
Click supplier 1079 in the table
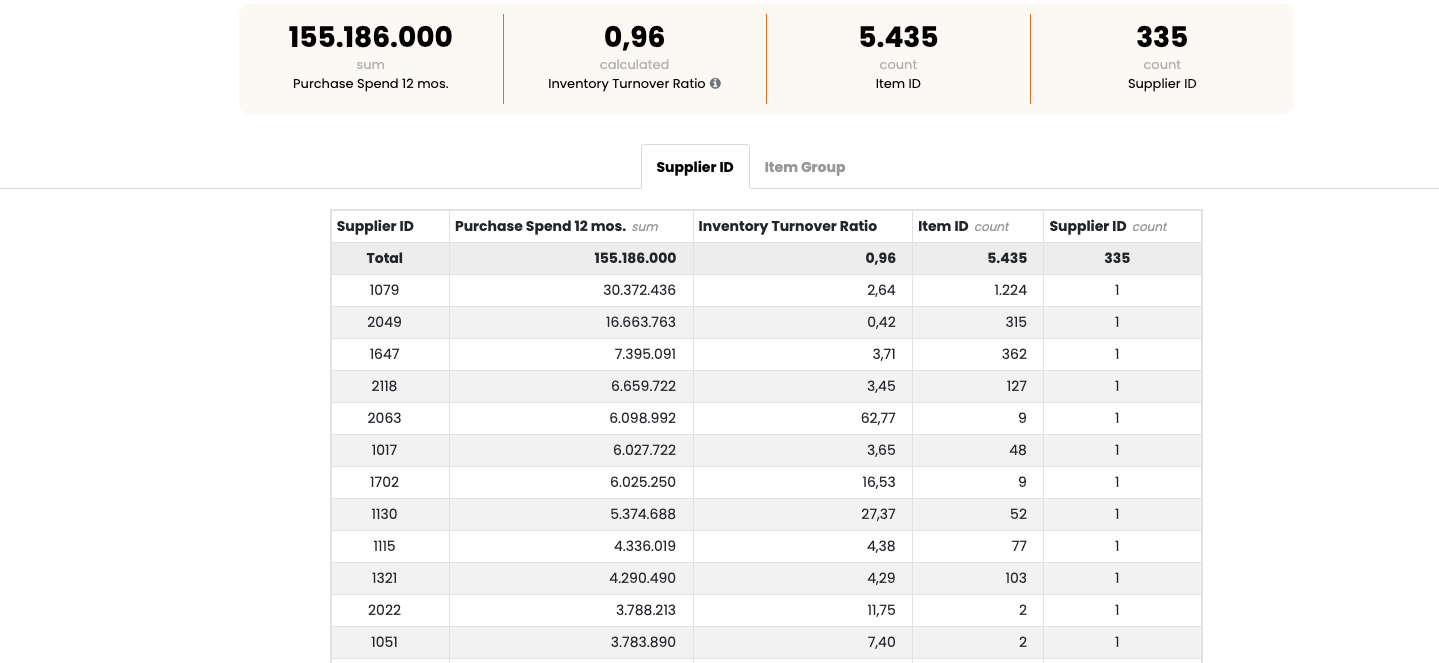(x=384, y=290)
